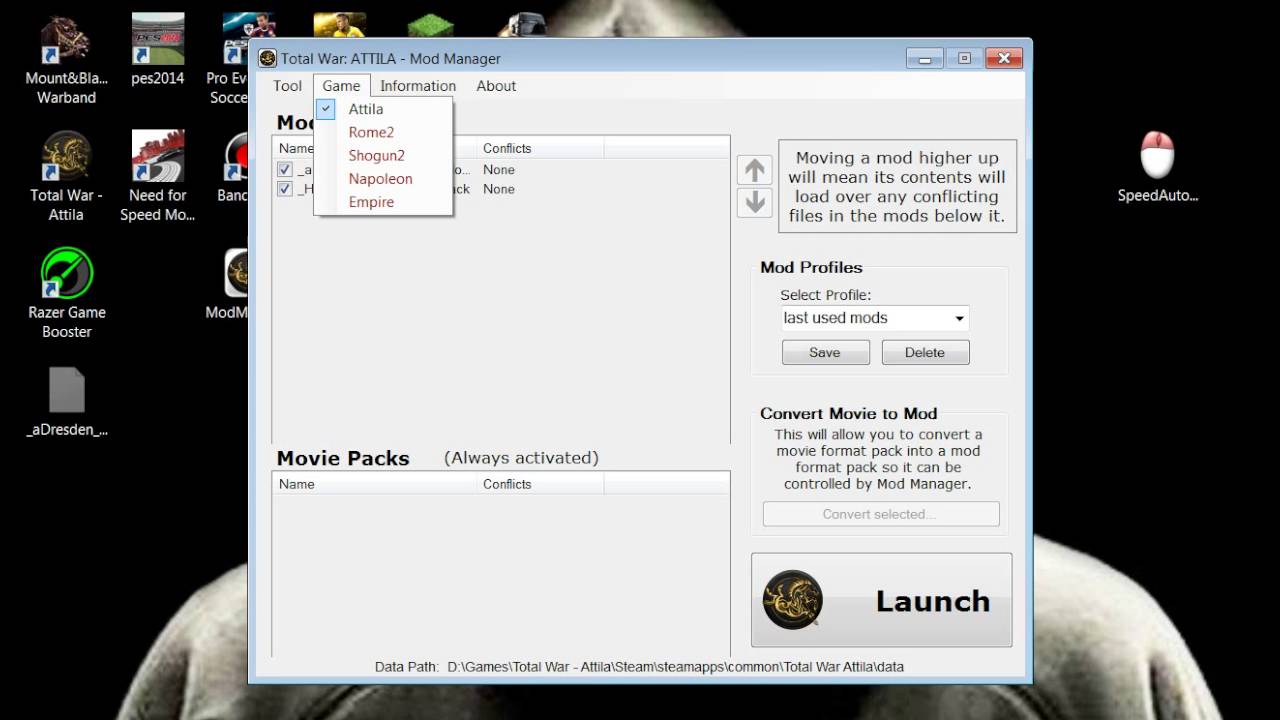
Task: Click the move mod up arrow
Action: [755, 169]
